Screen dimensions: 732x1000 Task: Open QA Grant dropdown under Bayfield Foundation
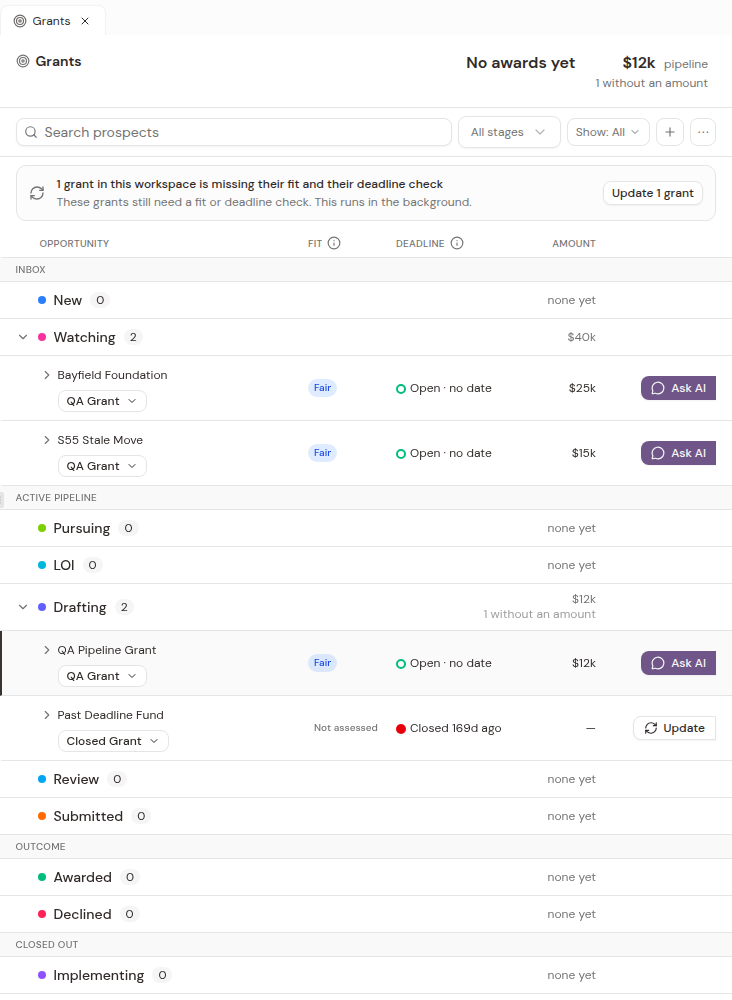(102, 401)
